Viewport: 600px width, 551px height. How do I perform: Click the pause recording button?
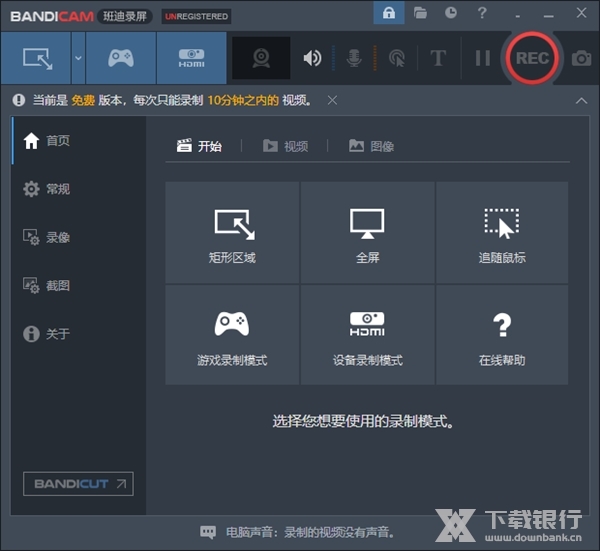click(x=483, y=58)
